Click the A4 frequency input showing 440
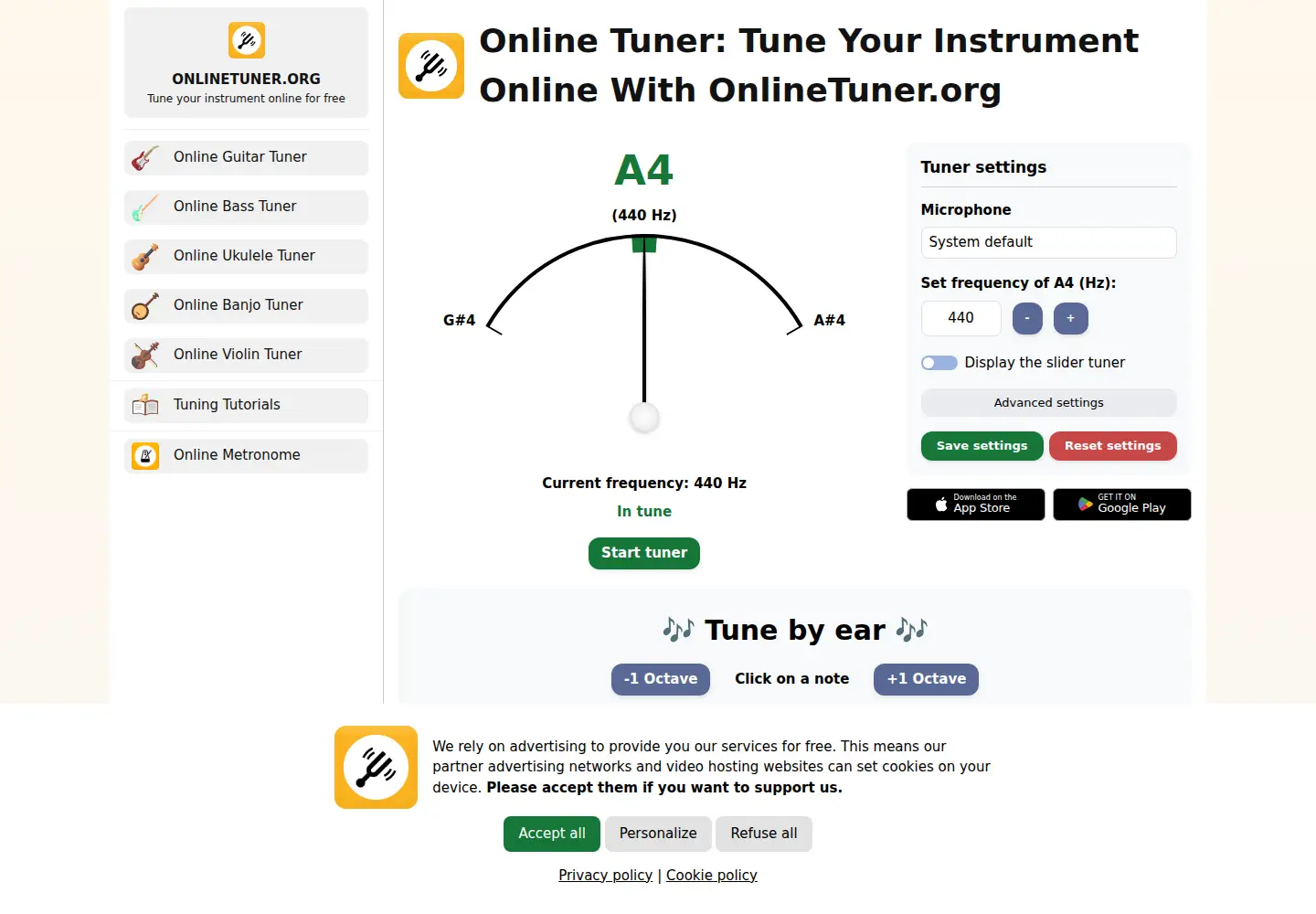 tap(961, 318)
